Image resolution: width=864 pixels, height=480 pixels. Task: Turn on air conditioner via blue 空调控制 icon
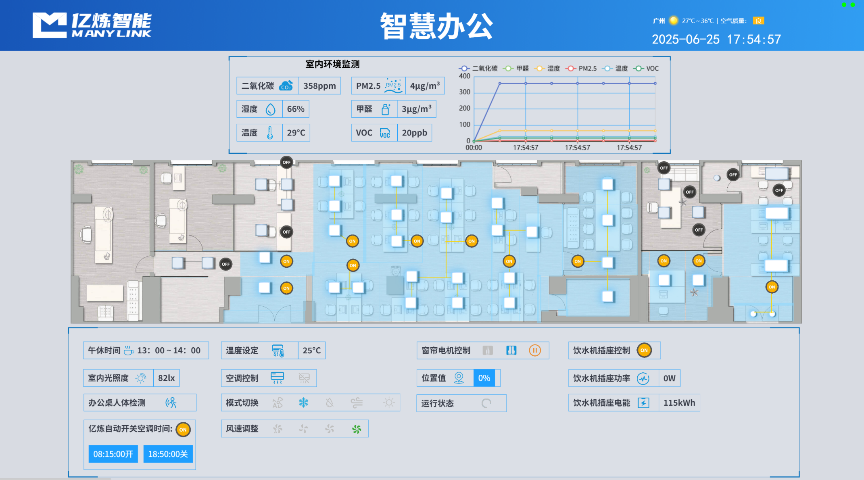(x=277, y=377)
